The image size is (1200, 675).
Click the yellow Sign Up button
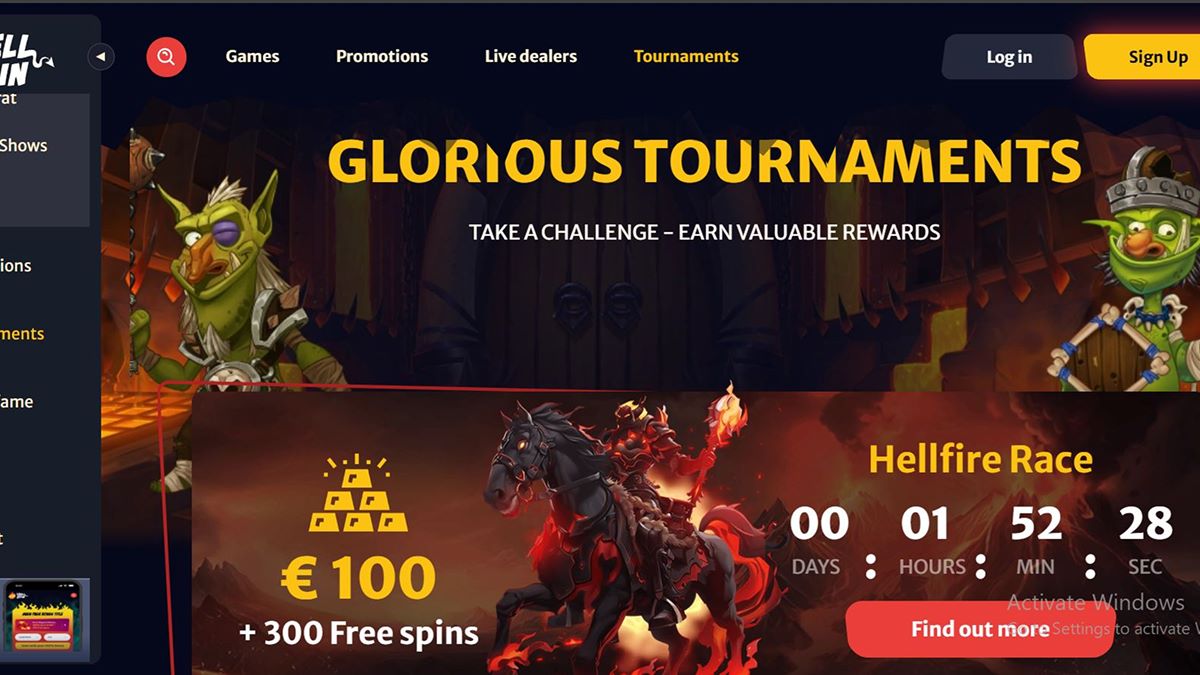(x=1145, y=56)
